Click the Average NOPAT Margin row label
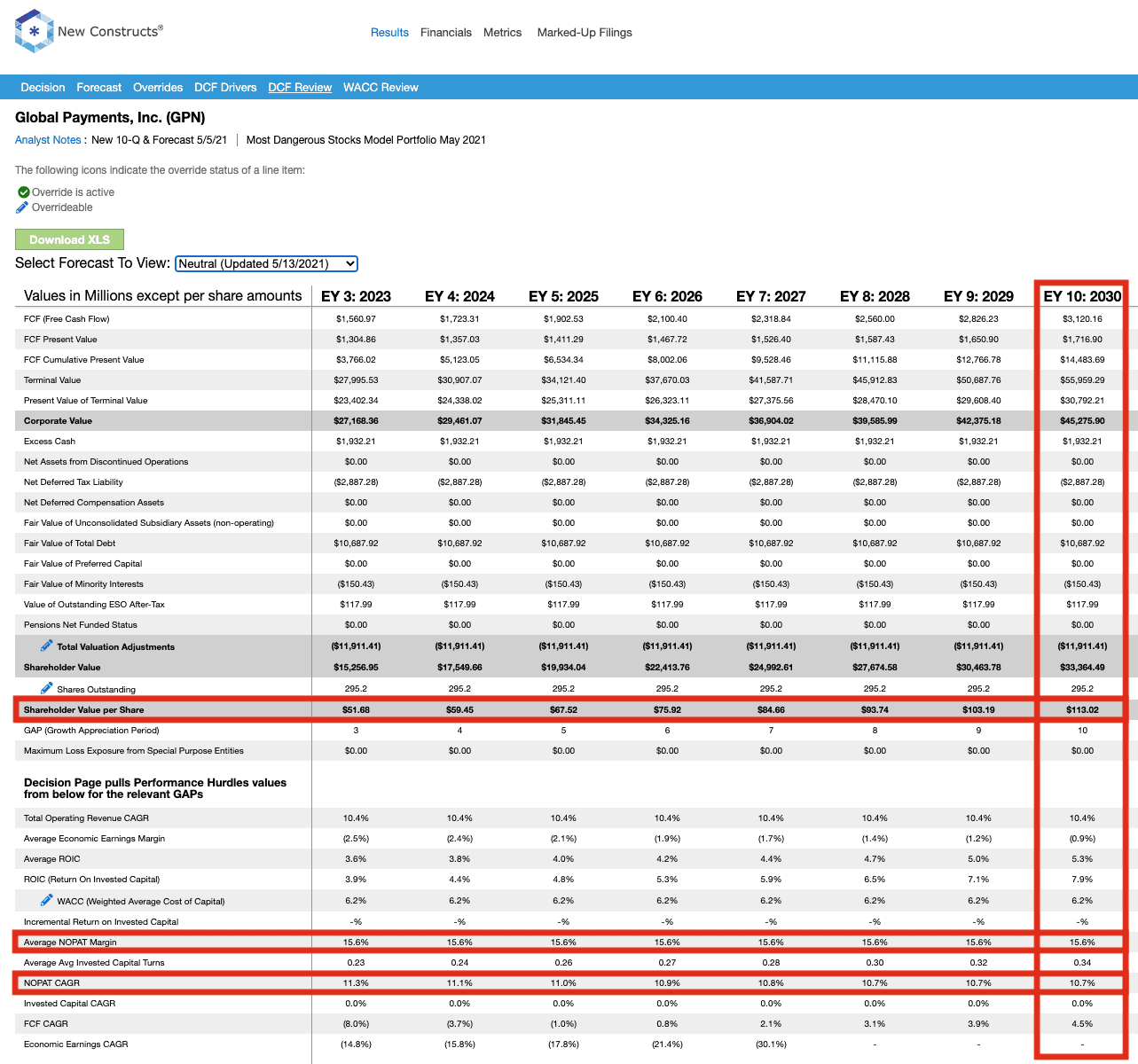 (70, 943)
